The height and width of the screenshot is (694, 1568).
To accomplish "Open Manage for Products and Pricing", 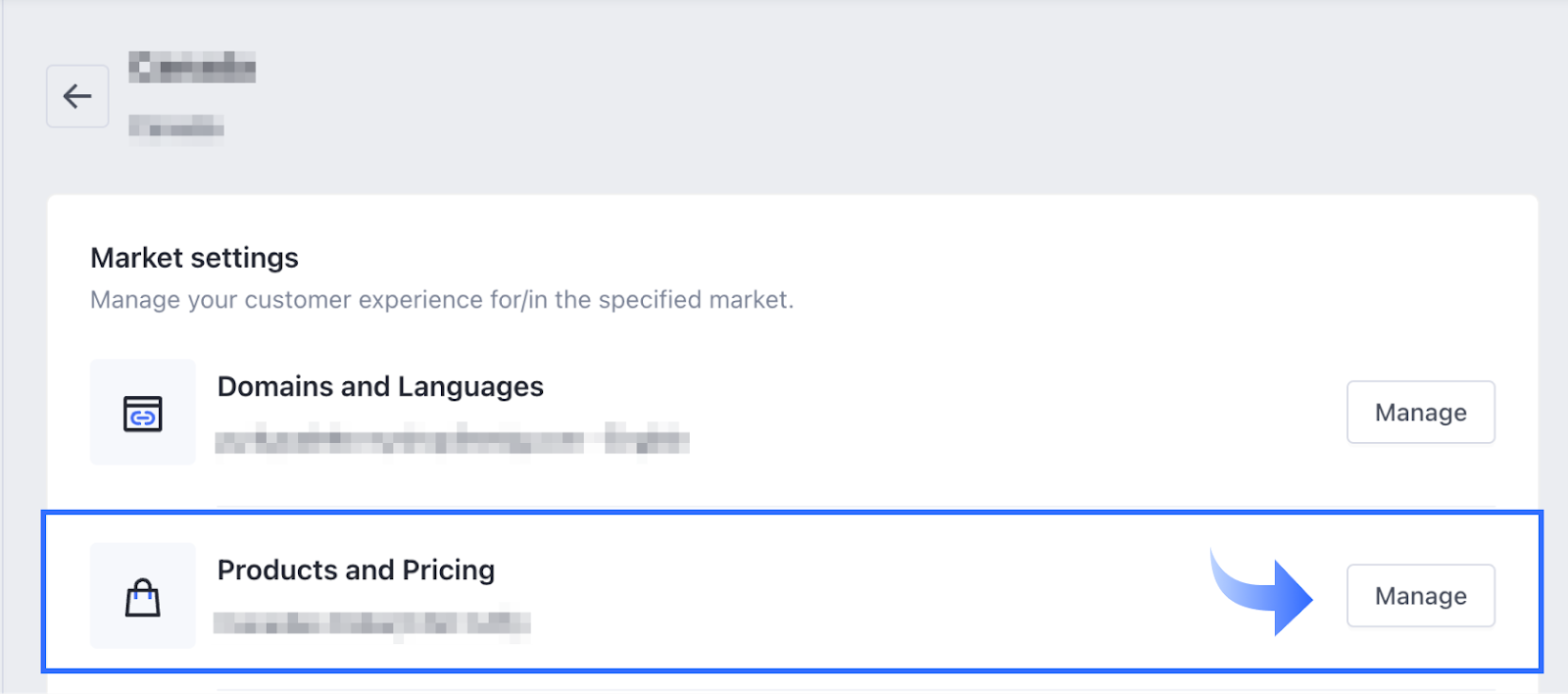I will pyautogui.click(x=1420, y=595).
